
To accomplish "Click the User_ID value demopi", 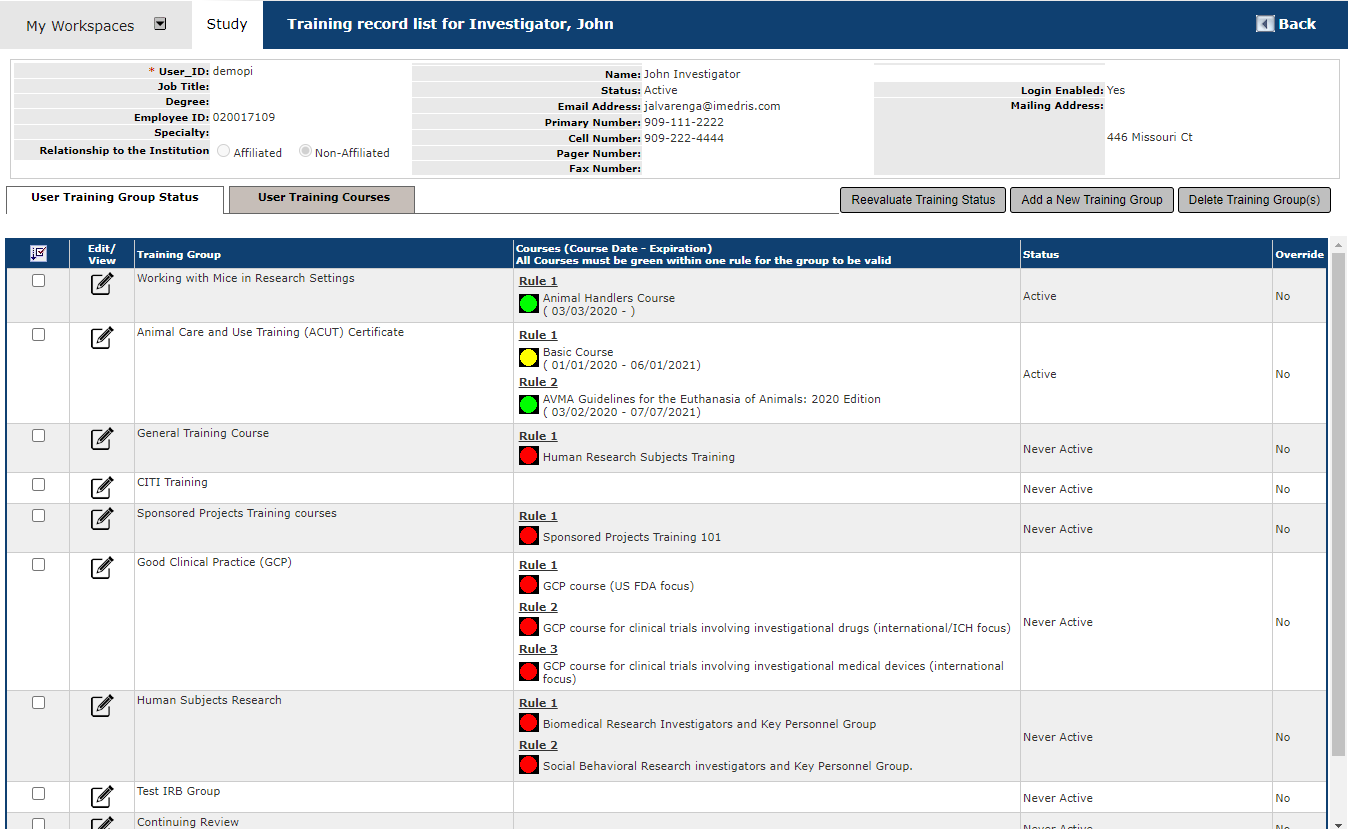I will point(233,72).
